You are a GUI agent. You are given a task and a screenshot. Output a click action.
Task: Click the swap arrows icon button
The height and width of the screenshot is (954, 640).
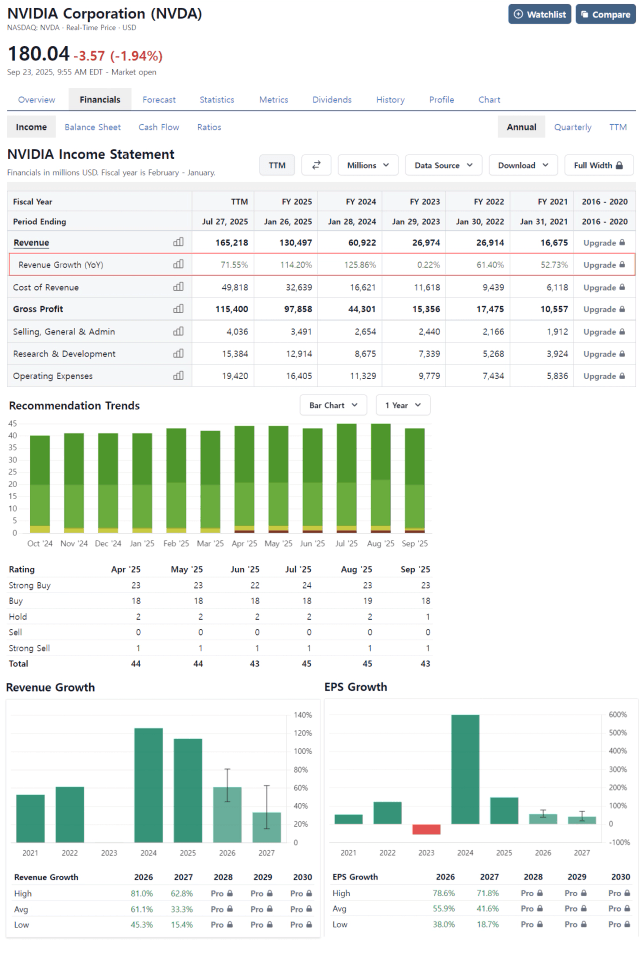tap(316, 165)
